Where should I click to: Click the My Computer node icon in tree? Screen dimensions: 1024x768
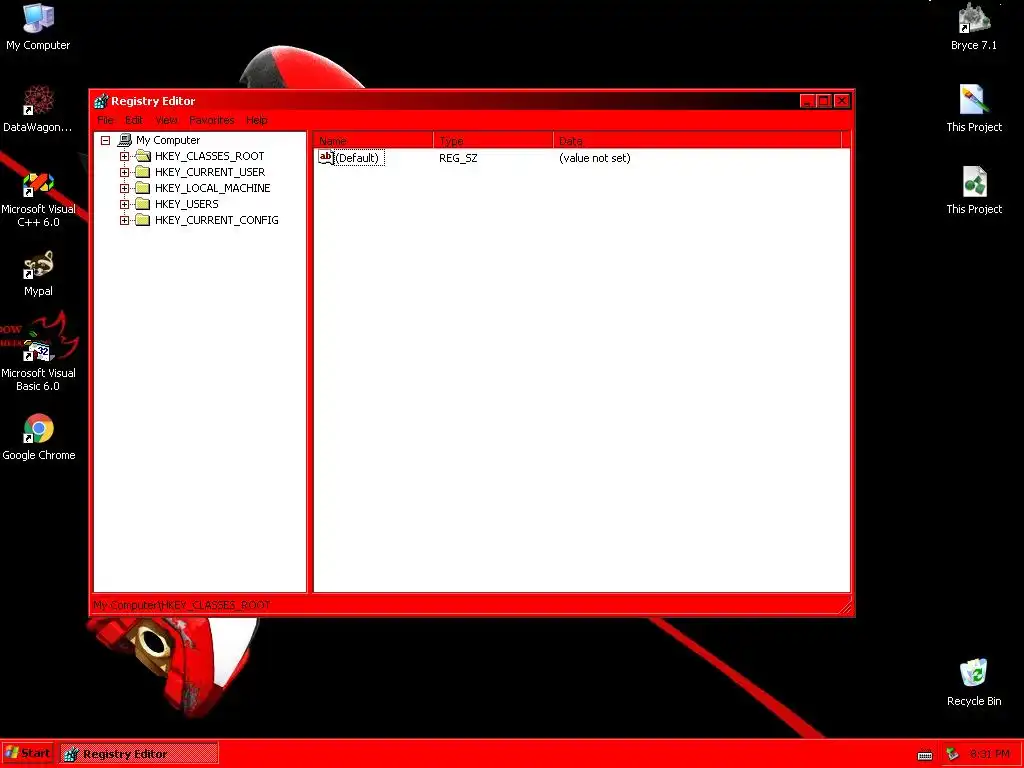point(125,140)
